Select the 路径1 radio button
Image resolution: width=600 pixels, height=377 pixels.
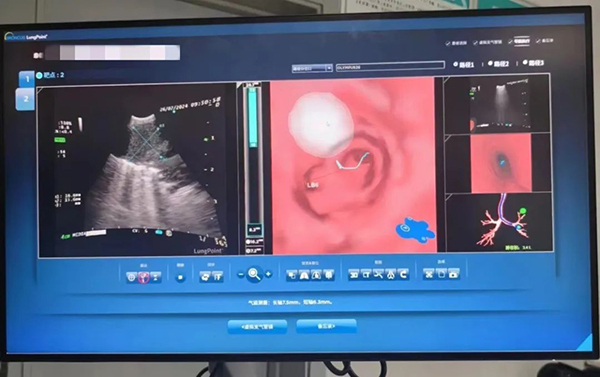(455, 64)
